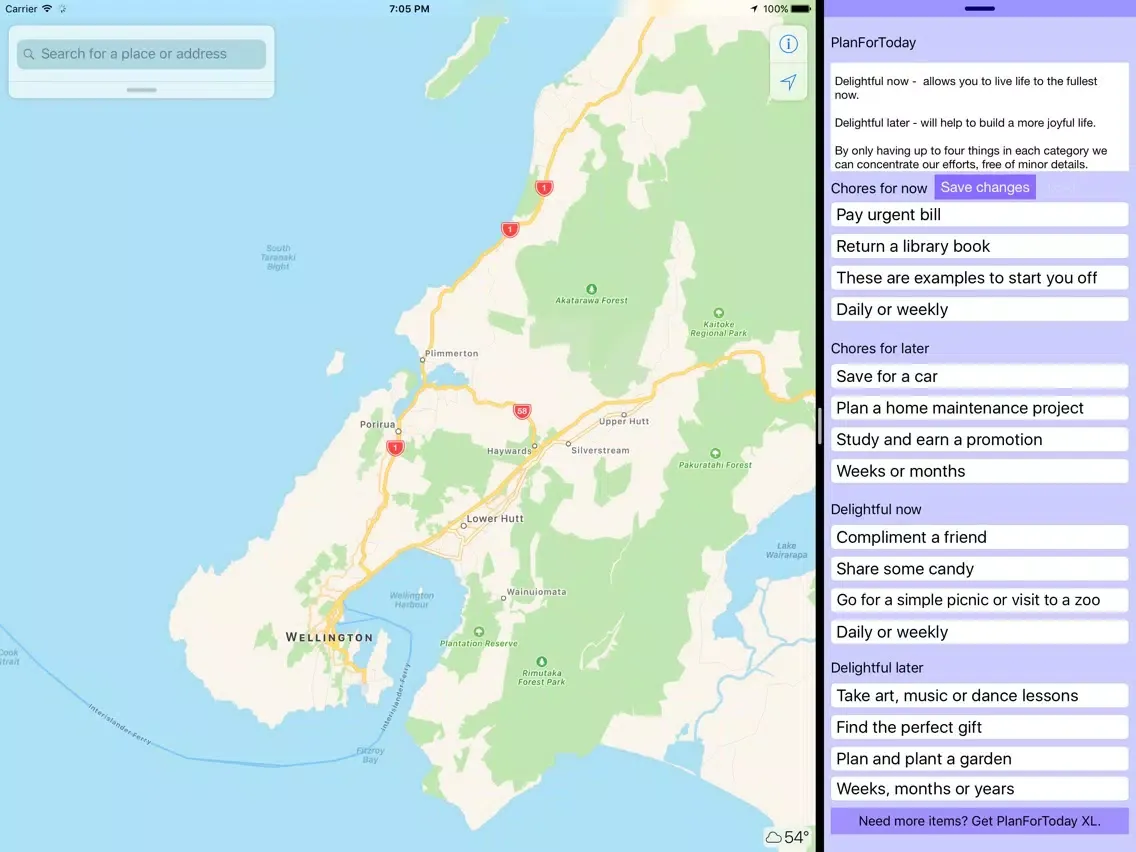1136x852 pixels.
Task: Edit the Plan and plant a garden field
Action: (980, 759)
